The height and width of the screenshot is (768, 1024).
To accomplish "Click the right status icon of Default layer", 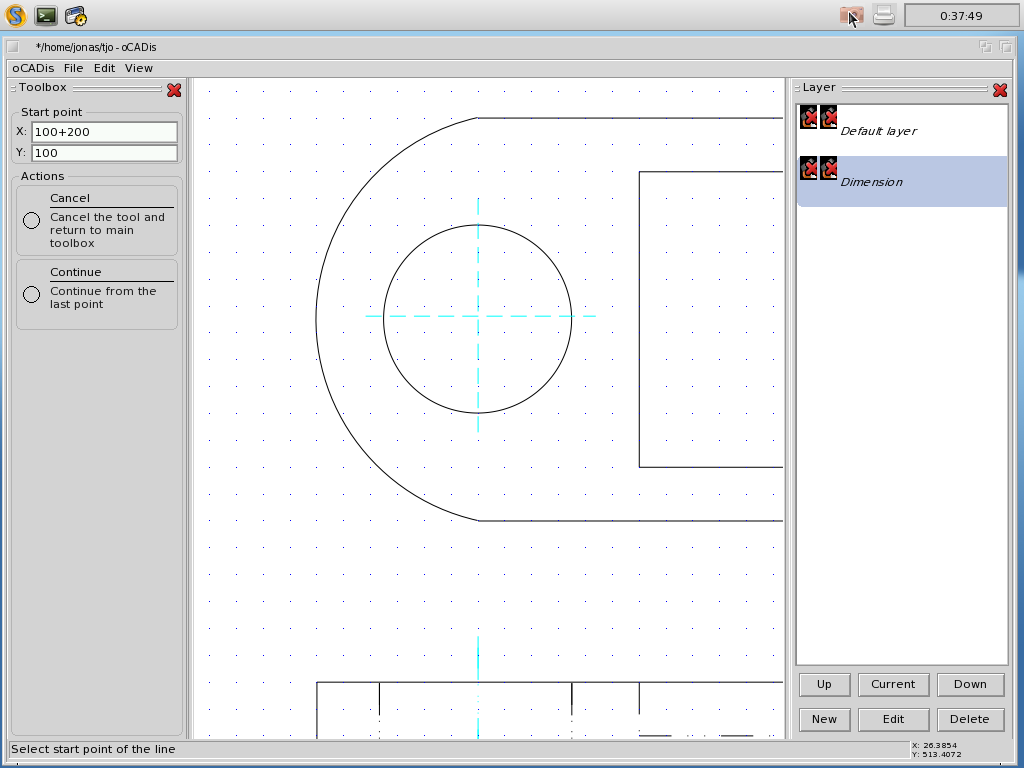I will 829,118.
